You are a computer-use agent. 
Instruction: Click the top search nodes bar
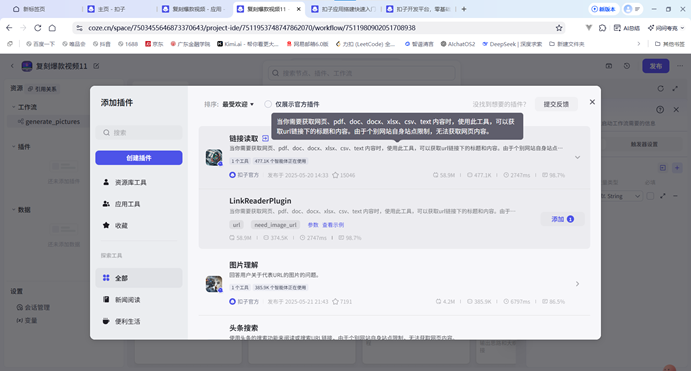coord(361,73)
